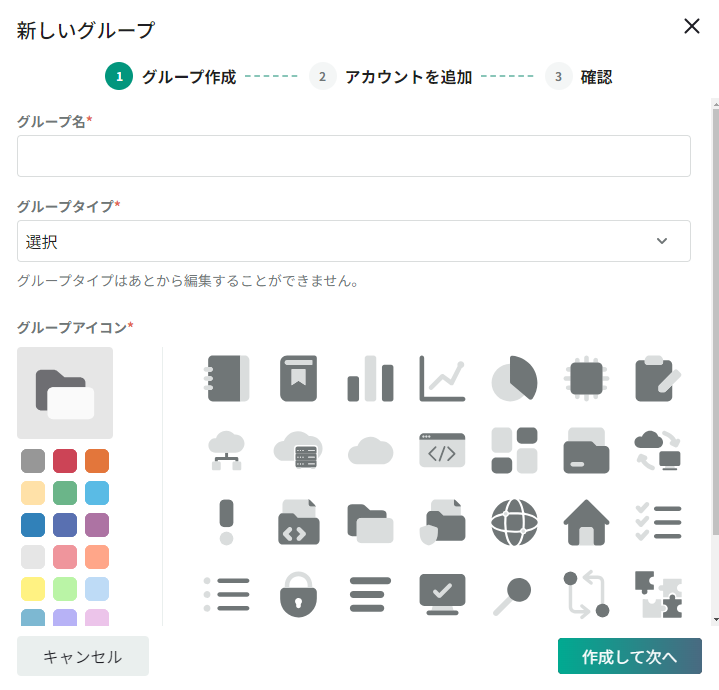Select the purple color swatch

tap(97, 525)
